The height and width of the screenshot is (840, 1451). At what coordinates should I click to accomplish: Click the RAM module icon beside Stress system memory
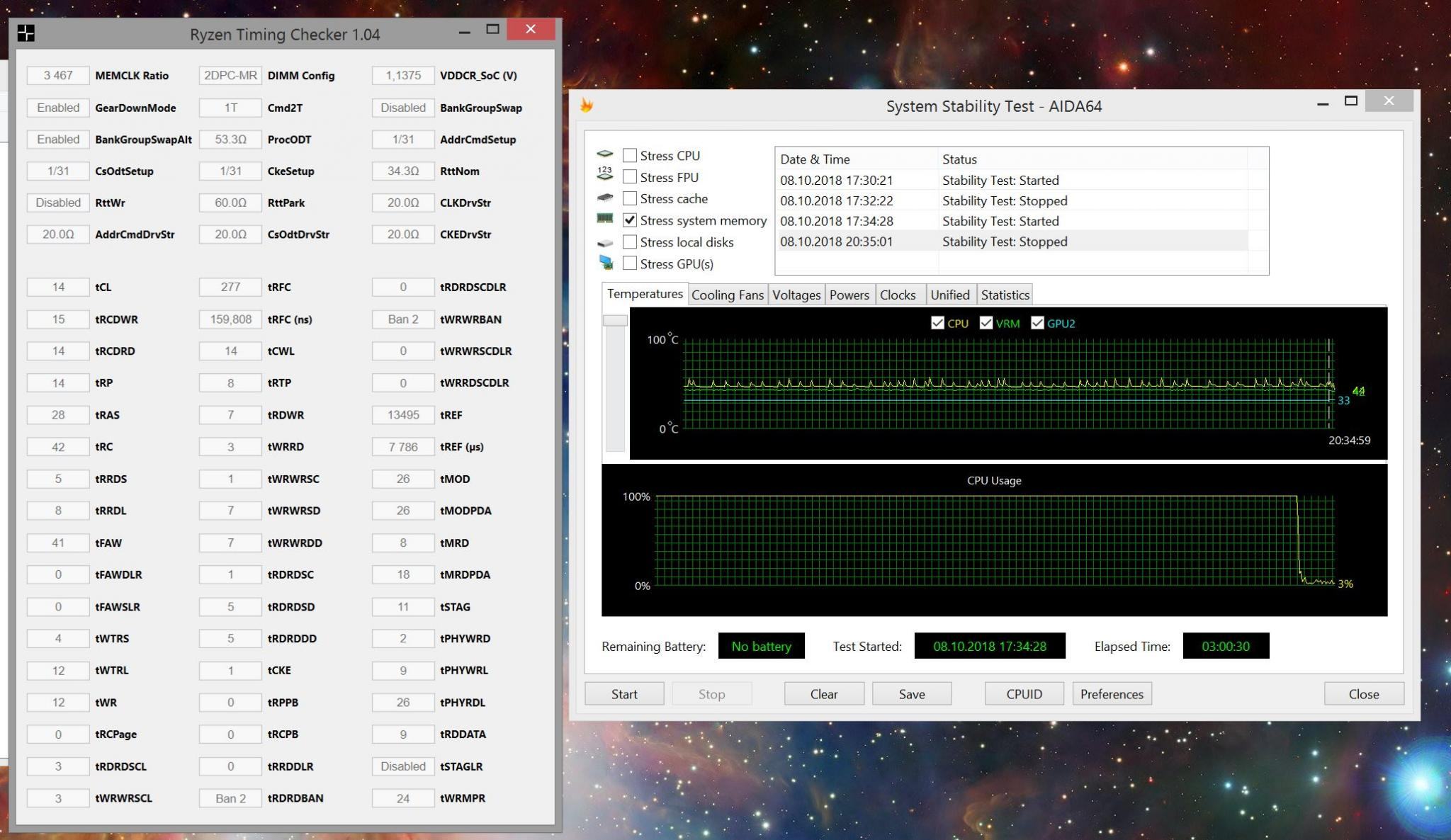pyautogui.click(x=604, y=220)
